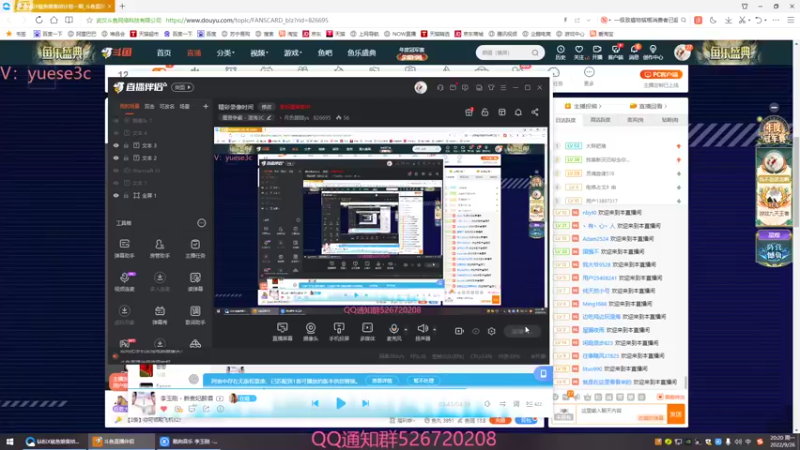The width and height of the screenshot is (800, 450).
Task: Open 视频连麦 tool in toolbox
Action: (124, 281)
